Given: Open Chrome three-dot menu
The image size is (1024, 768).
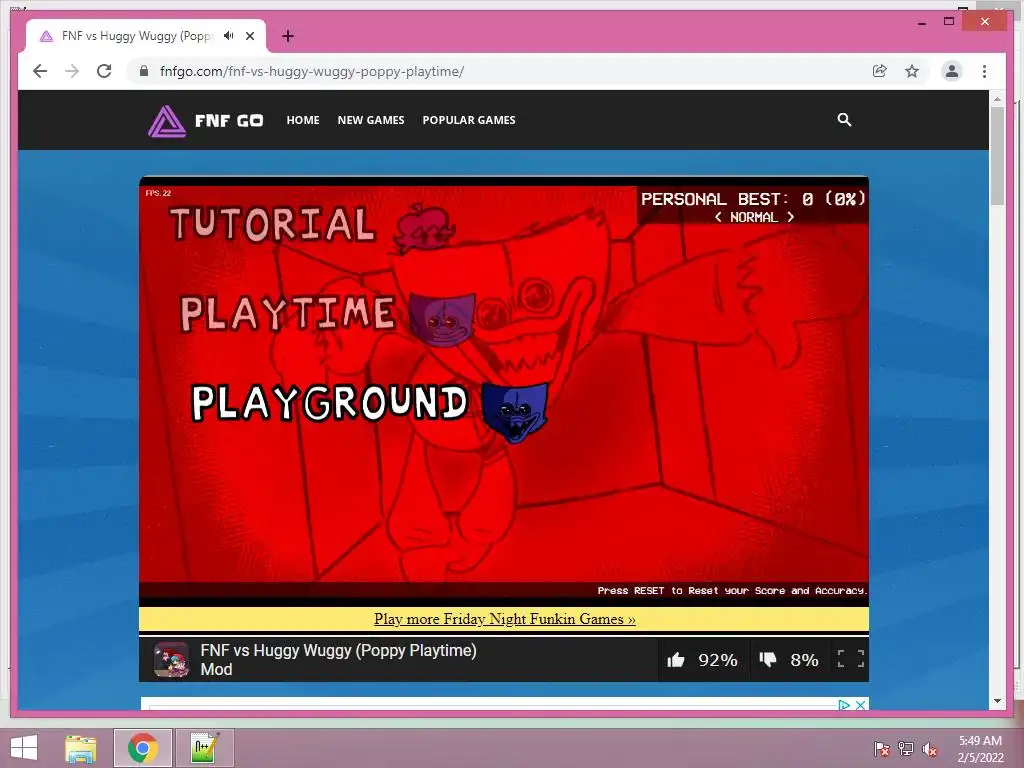Looking at the screenshot, I should pos(984,71).
